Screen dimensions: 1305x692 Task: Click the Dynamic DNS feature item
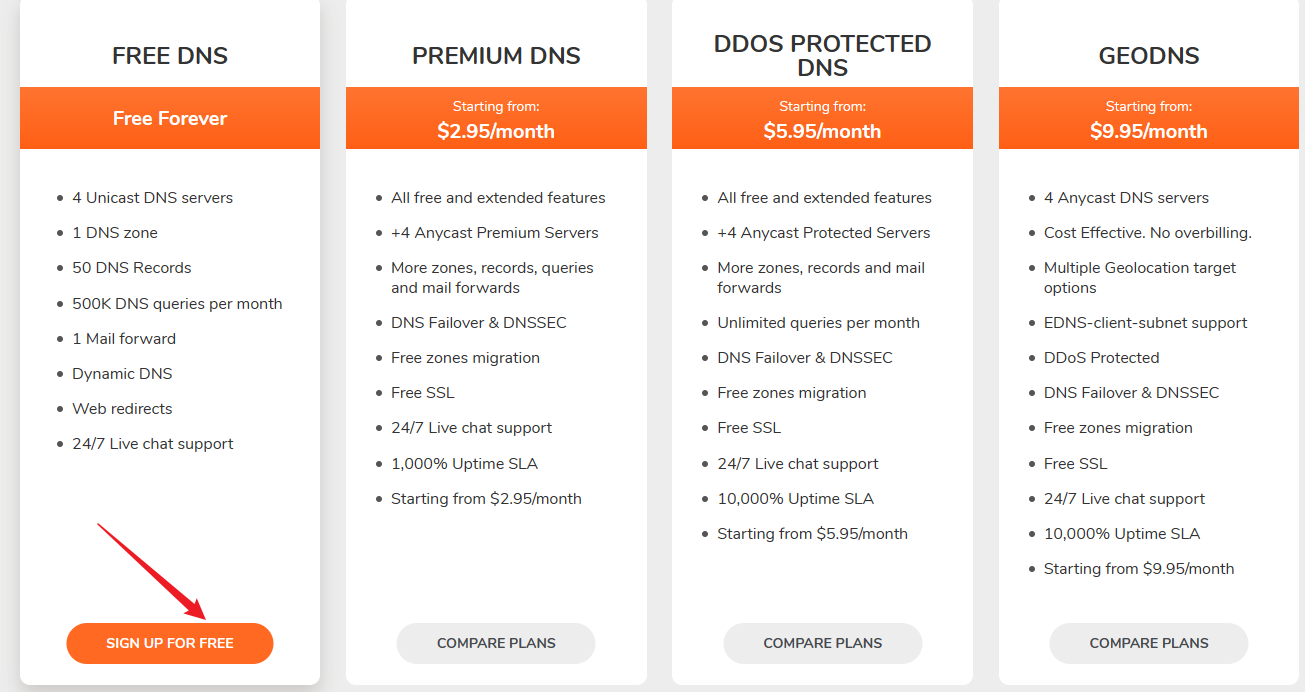122,373
